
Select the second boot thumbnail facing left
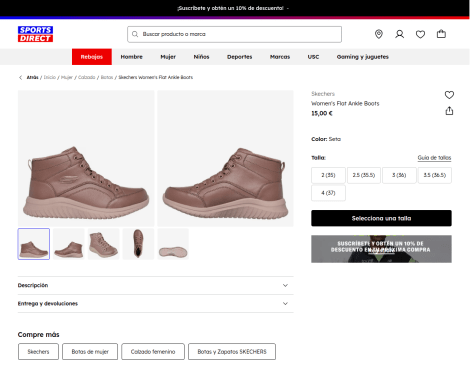click(x=69, y=244)
